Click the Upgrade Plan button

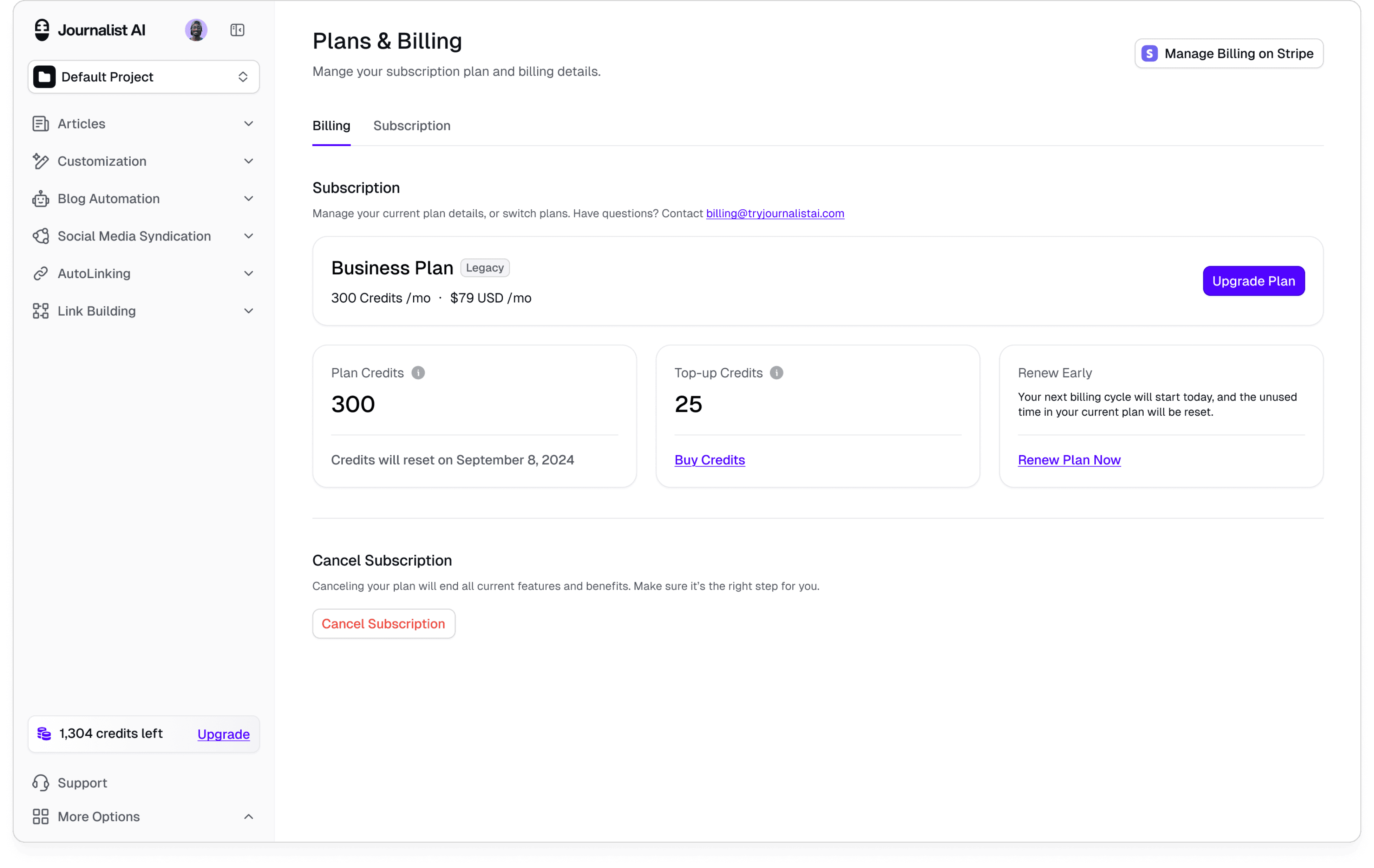click(1253, 281)
